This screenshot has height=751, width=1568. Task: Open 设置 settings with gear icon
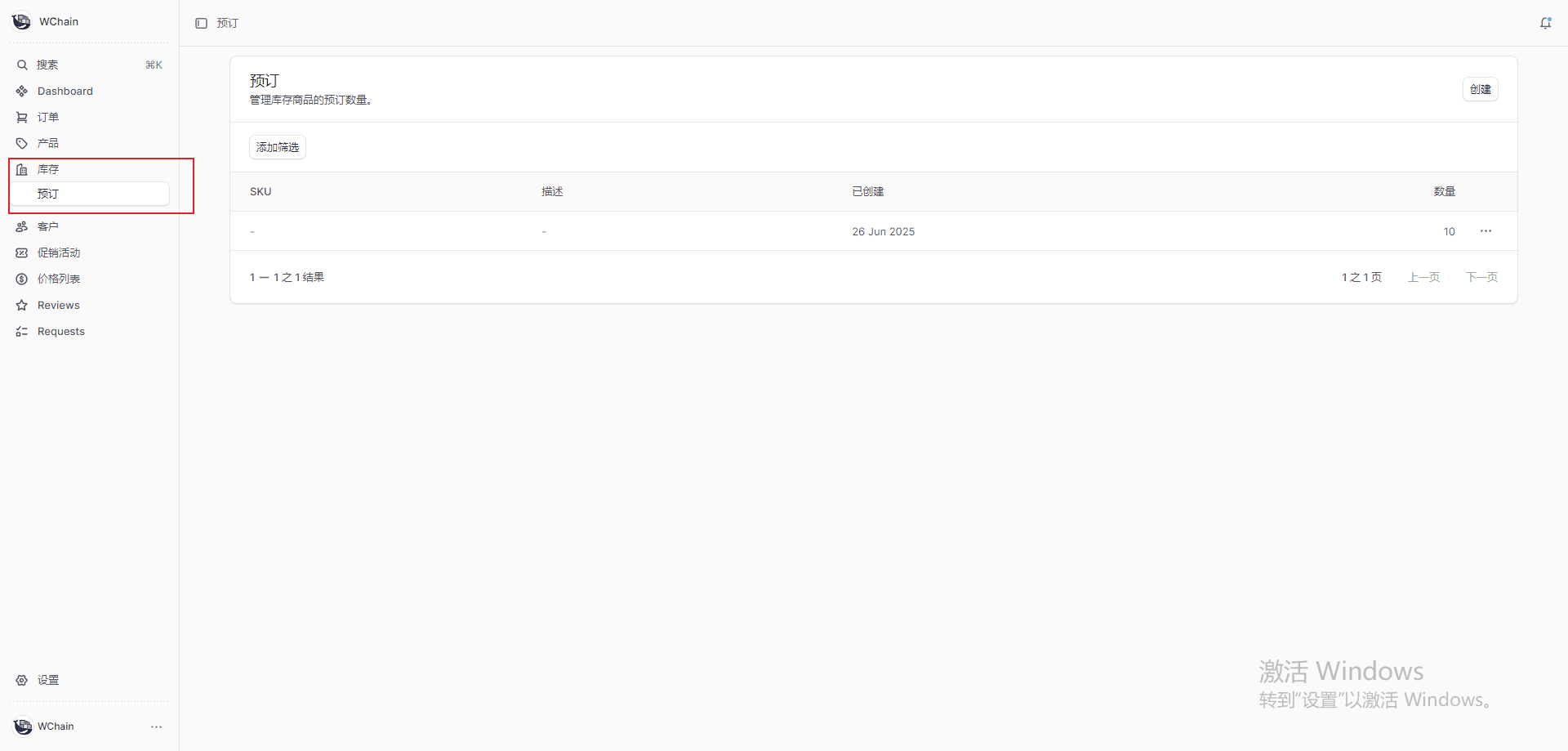(22, 681)
